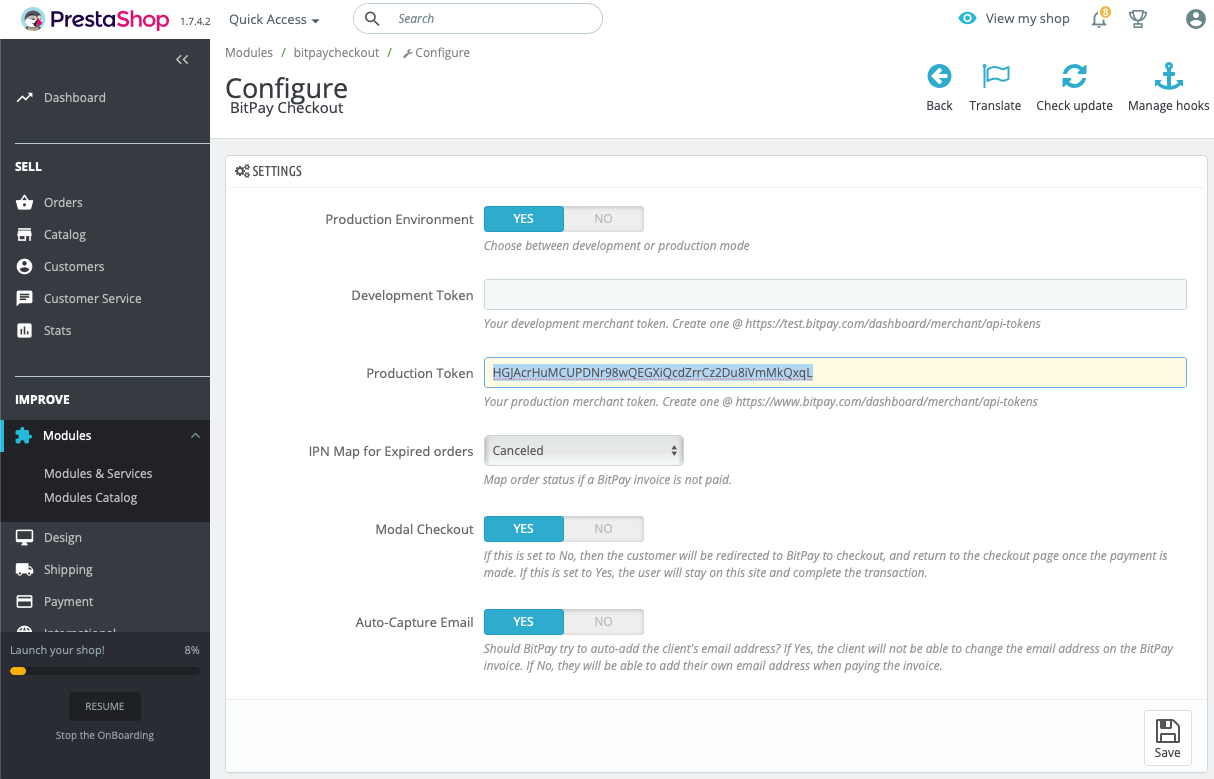The image size is (1214, 779).
Task: Click the Dashboard sidebar label
Action: pyautogui.click(x=75, y=98)
